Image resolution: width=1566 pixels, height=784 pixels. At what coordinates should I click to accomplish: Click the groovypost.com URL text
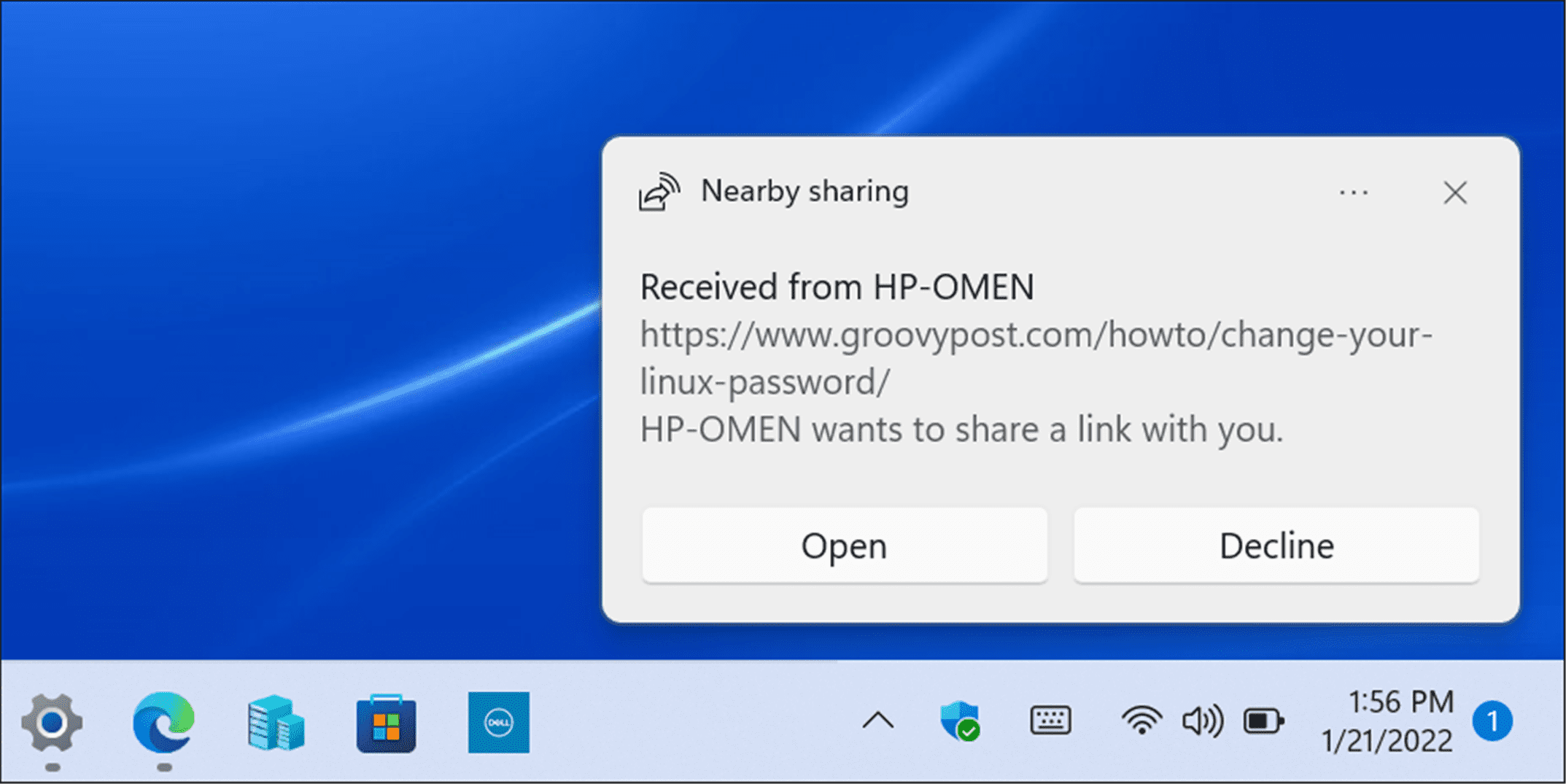pos(1034,335)
